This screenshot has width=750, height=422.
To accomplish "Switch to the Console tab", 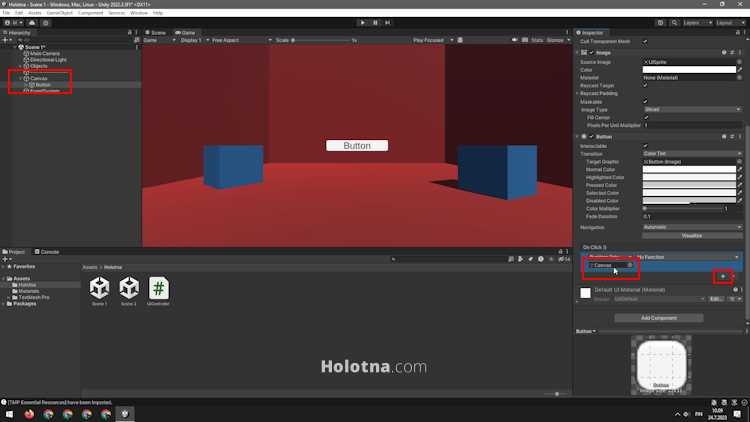I will [x=47, y=252].
